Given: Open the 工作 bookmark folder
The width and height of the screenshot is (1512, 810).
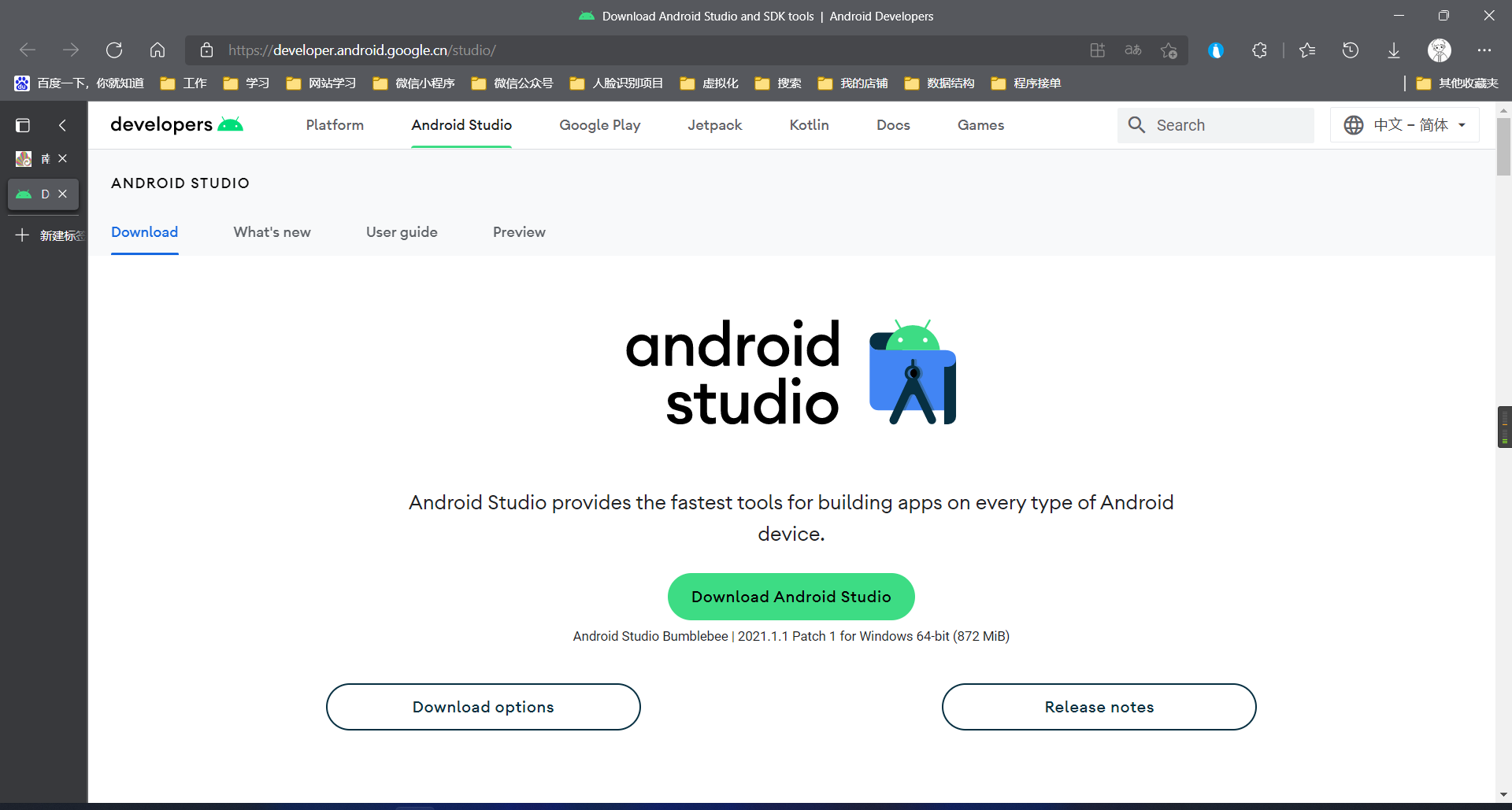Looking at the screenshot, I should click(183, 83).
